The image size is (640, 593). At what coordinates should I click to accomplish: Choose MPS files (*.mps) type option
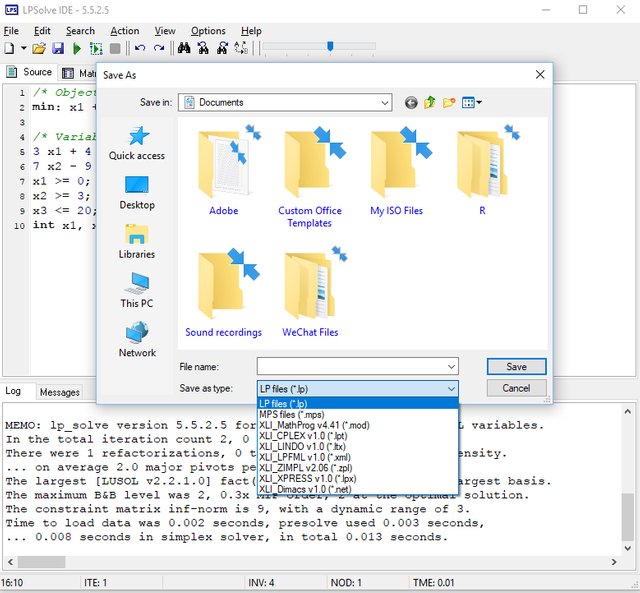(x=358, y=414)
